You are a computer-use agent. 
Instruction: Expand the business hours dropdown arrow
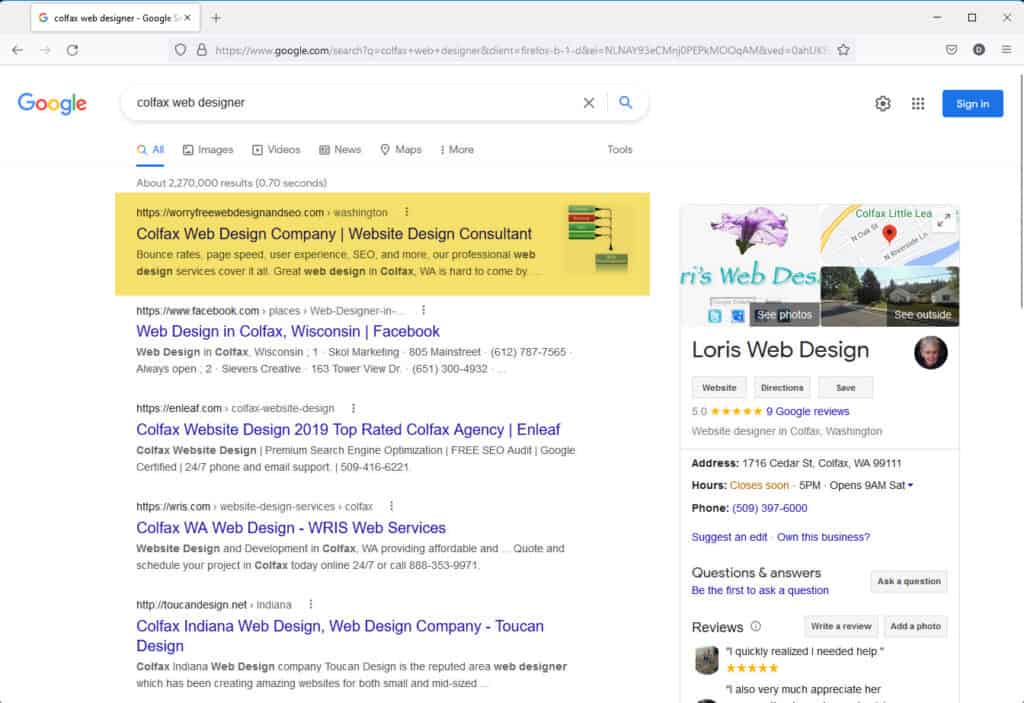point(910,485)
